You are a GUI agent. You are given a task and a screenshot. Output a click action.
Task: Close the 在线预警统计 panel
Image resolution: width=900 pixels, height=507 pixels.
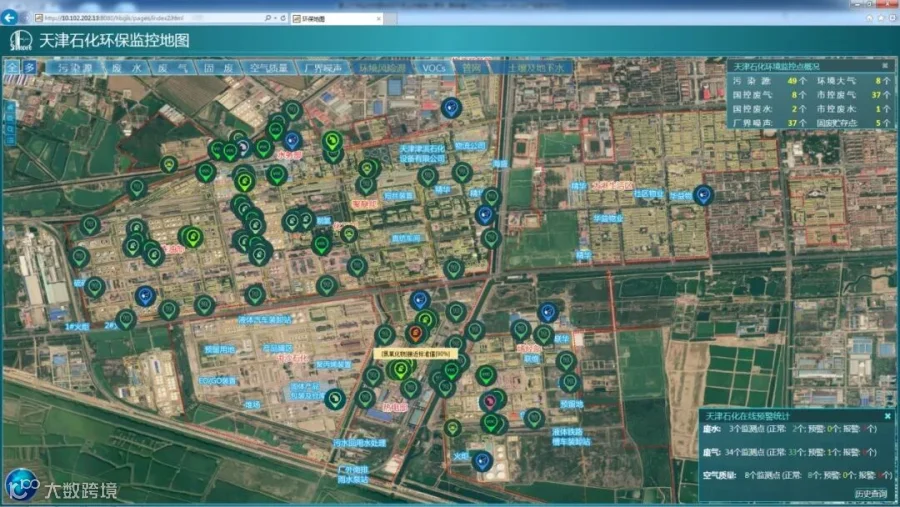point(887,416)
